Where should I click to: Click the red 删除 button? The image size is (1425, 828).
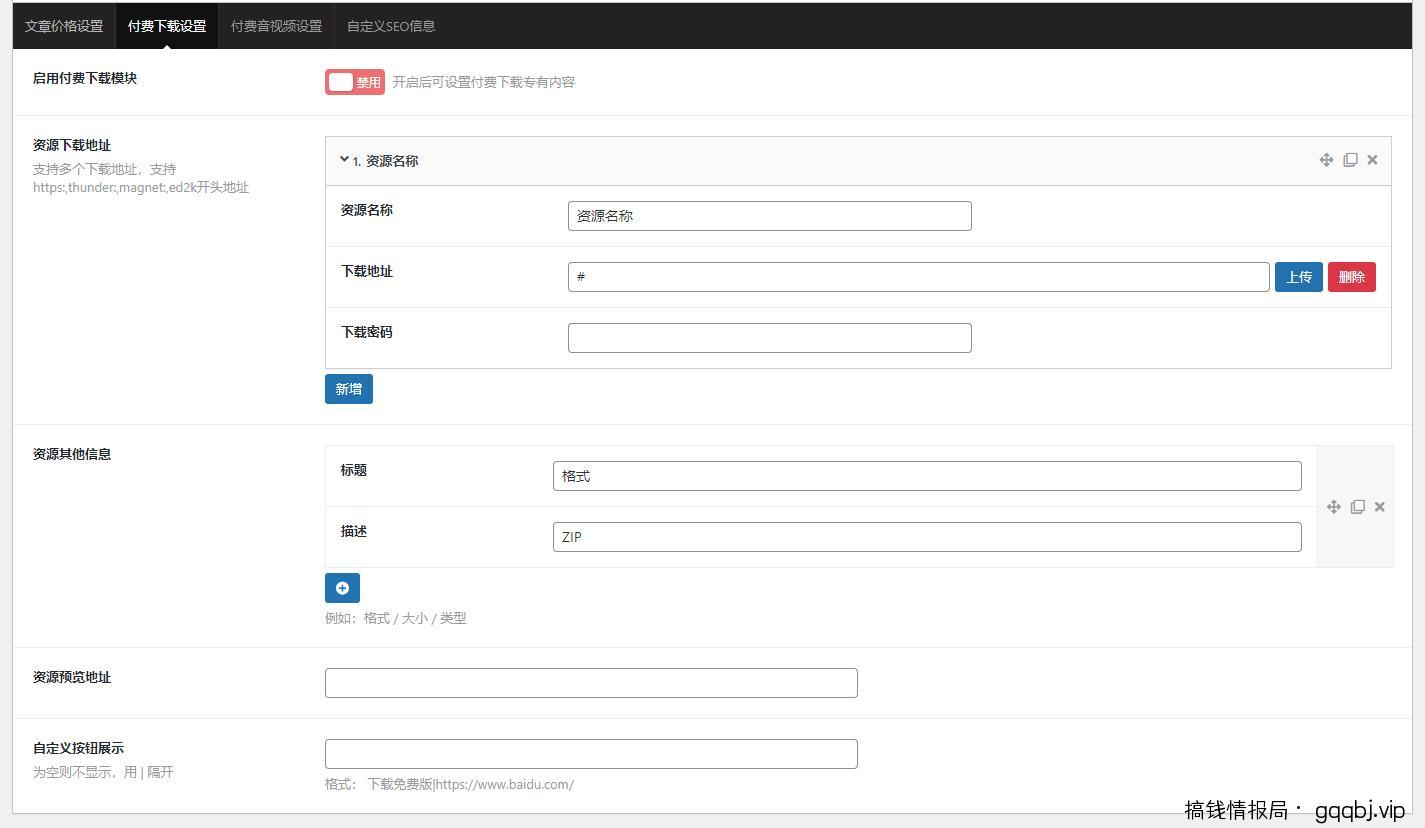1351,277
